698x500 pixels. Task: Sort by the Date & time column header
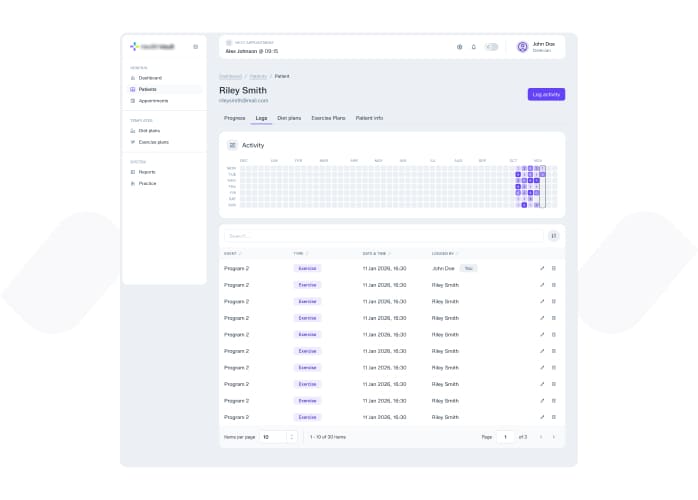tap(376, 253)
